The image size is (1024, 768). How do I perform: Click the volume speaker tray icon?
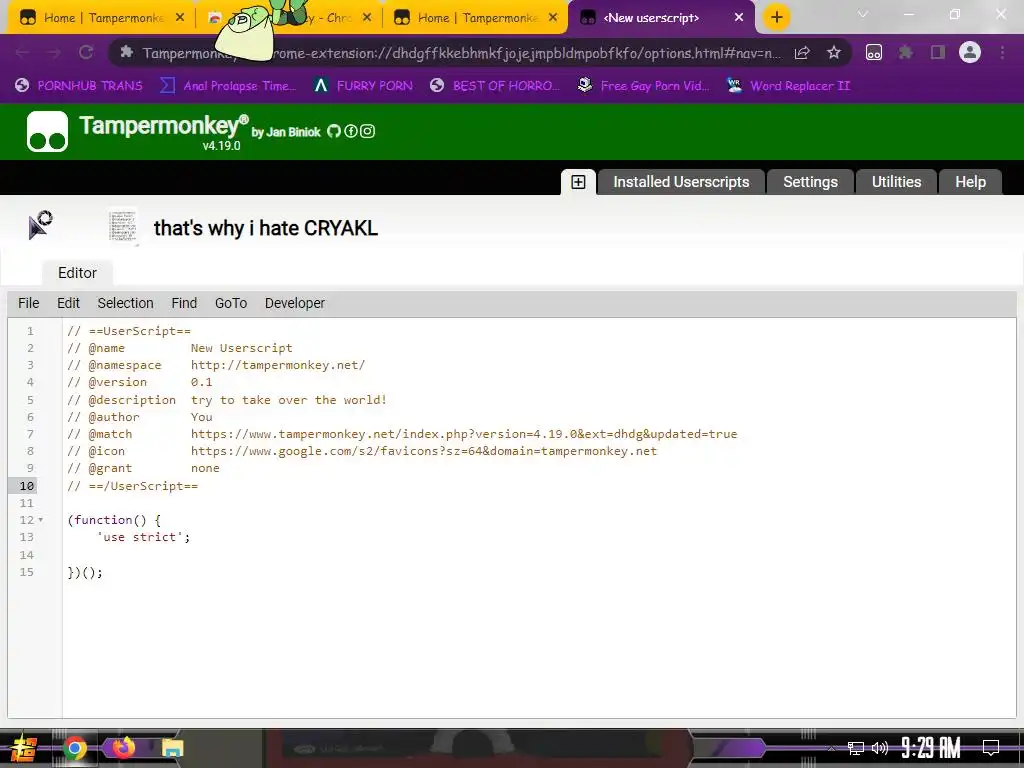point(880,748)
